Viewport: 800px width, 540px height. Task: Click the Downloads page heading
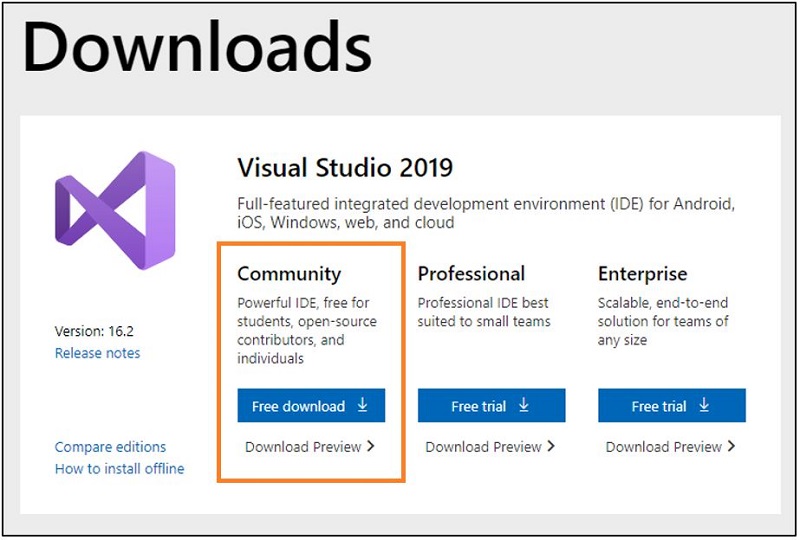coord(197,47)
